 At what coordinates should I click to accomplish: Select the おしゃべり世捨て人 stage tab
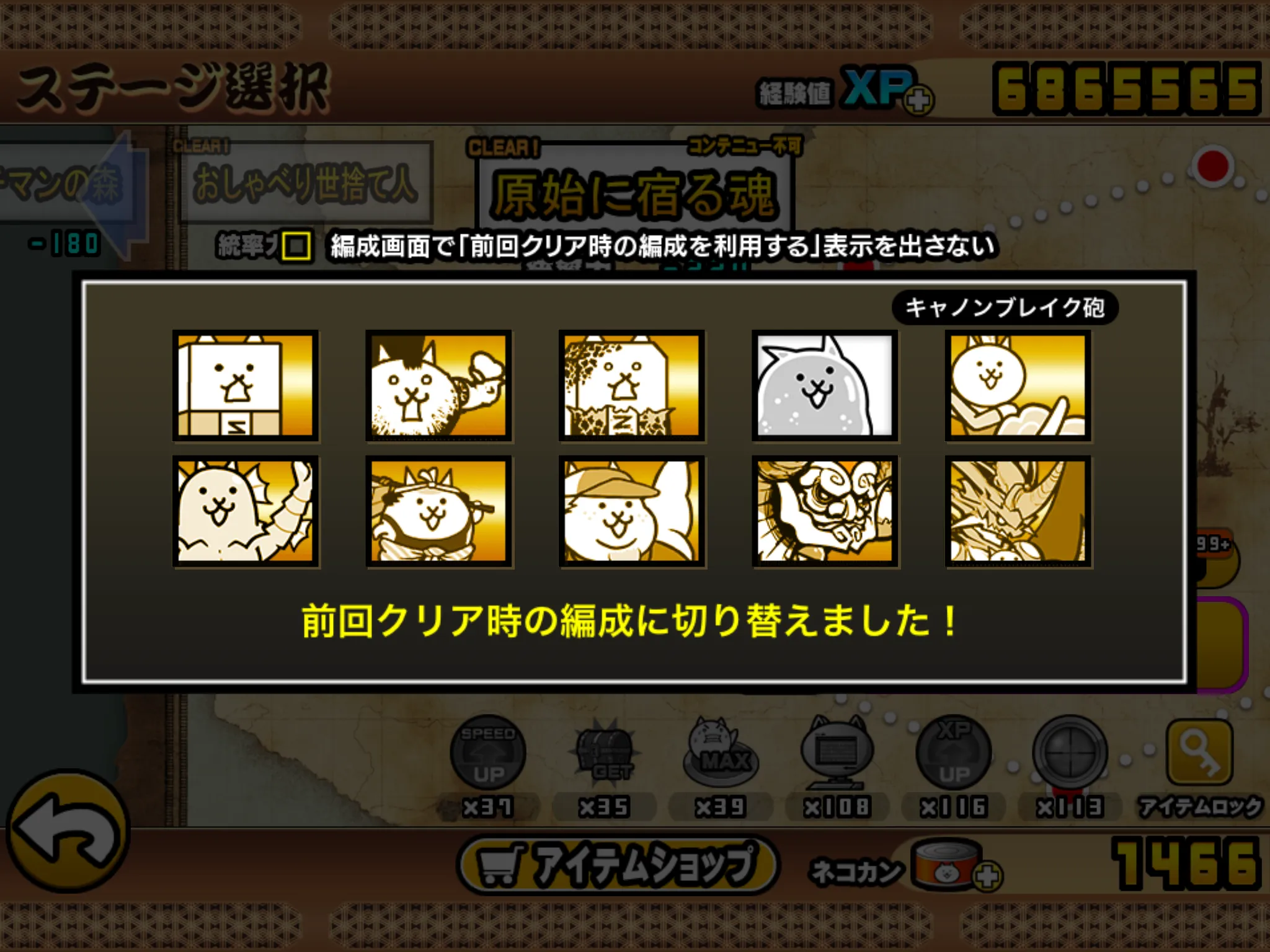point(305,182)
